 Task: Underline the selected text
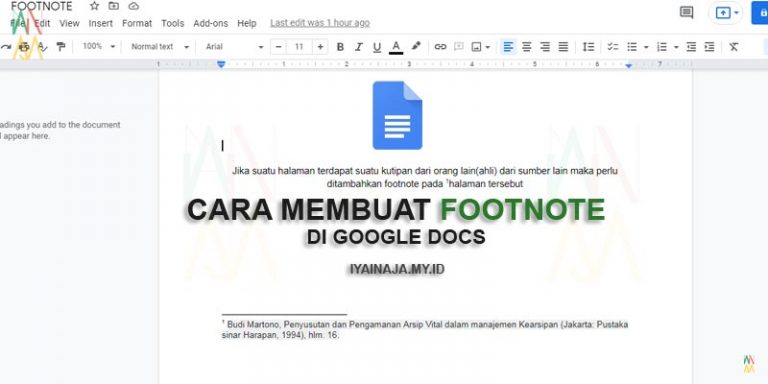377,47
